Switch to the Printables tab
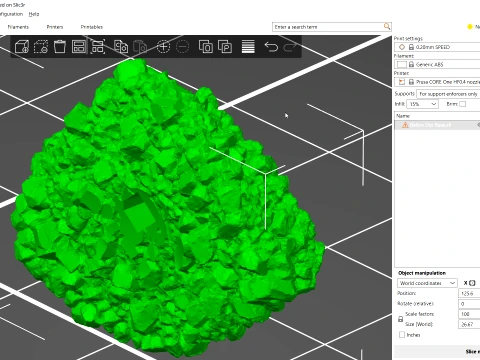This screenshot has width=480, height=360. (92, 27)
